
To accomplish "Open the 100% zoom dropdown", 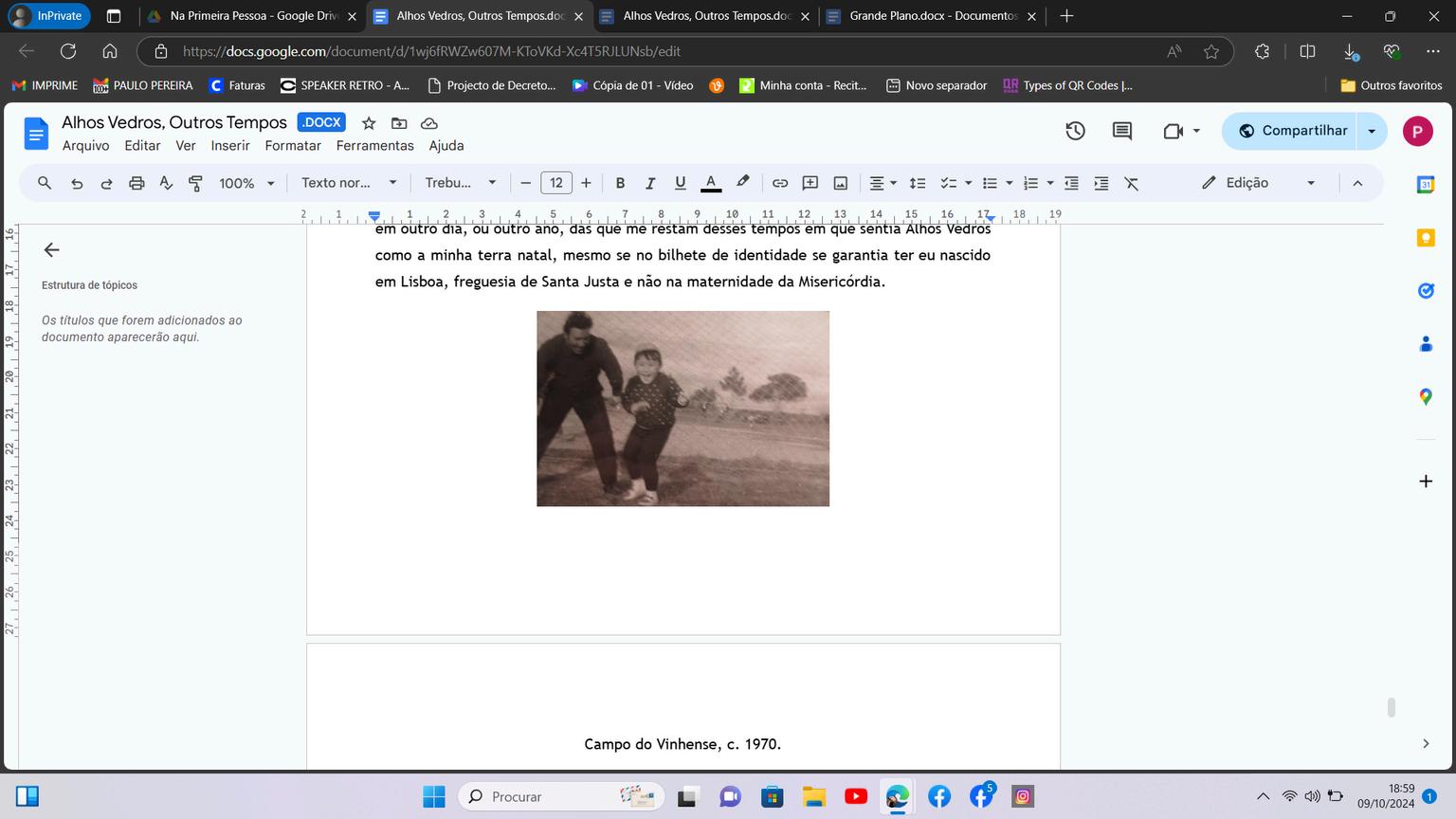I will tap(246, 183).
